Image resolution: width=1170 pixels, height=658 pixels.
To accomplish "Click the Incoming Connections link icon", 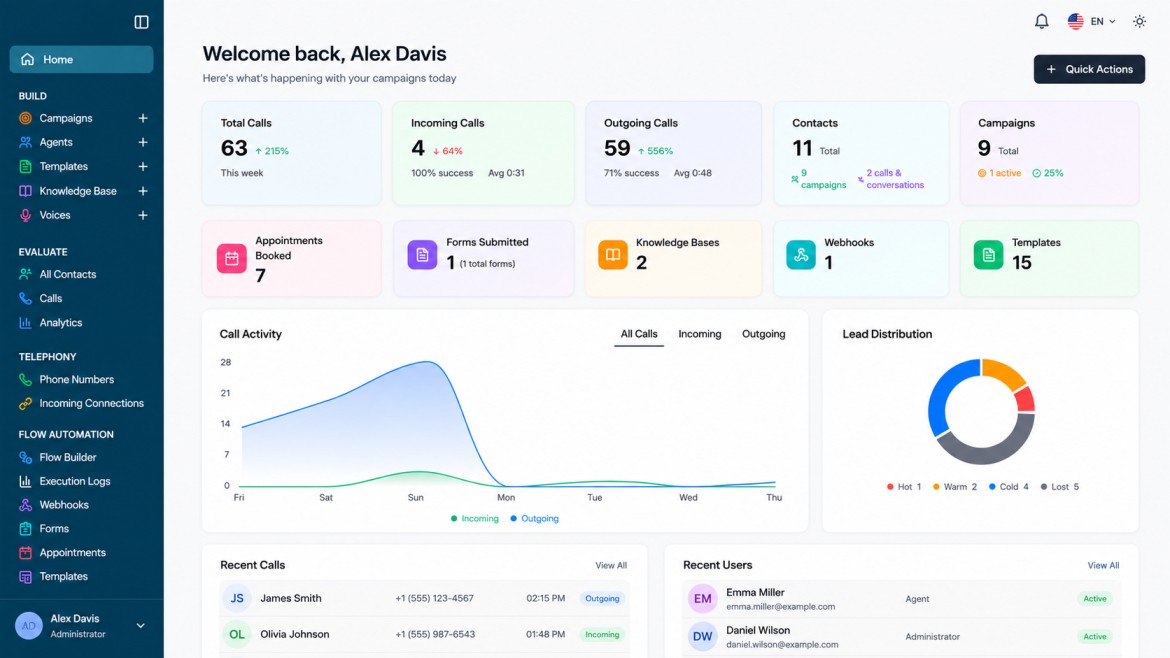I will (x=25, y=404).
